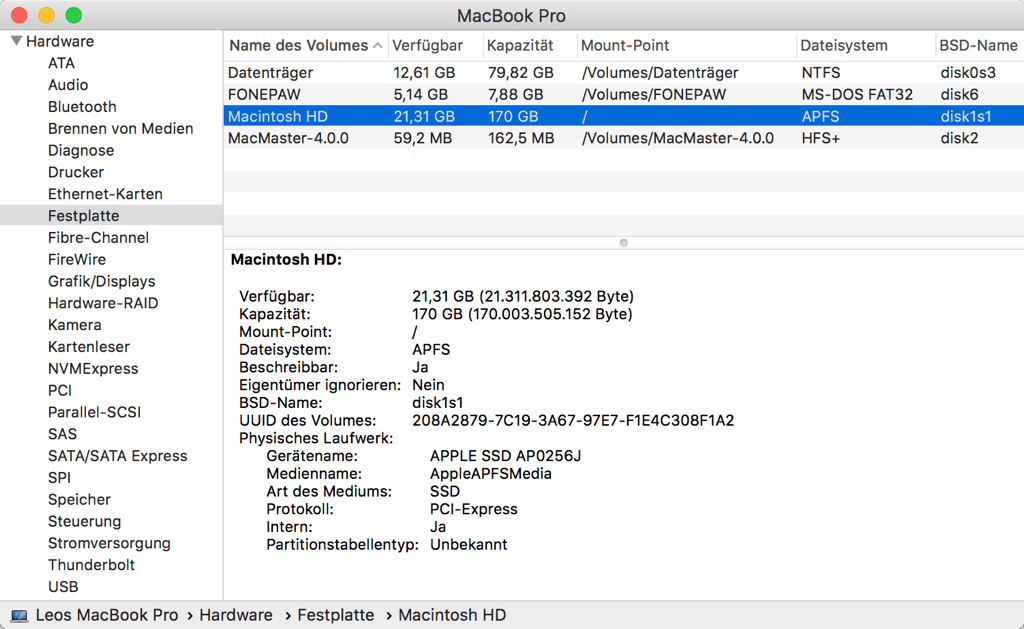Image resolution: width=1024 pixels, height=629 pixels.
Task: Click the BSD-Name column header
Action: point(978,46)
